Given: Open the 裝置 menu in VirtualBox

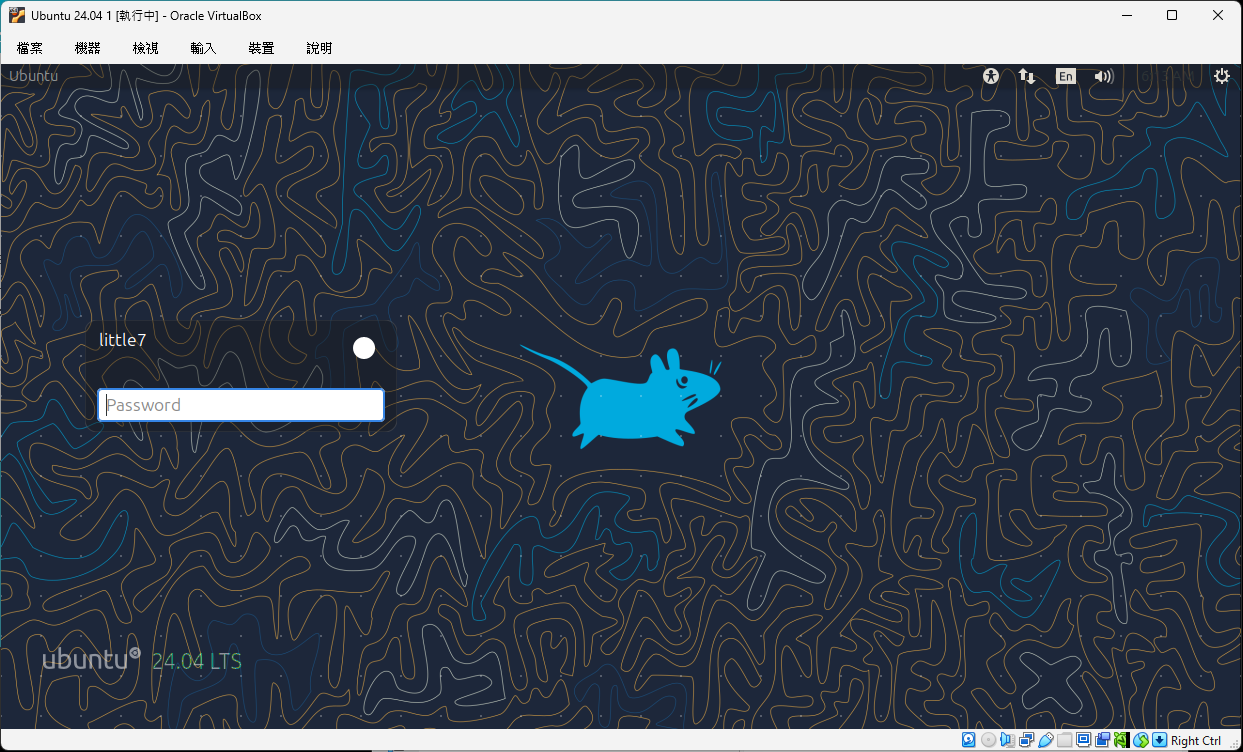Looking at the screenshot, I should 261,48.
